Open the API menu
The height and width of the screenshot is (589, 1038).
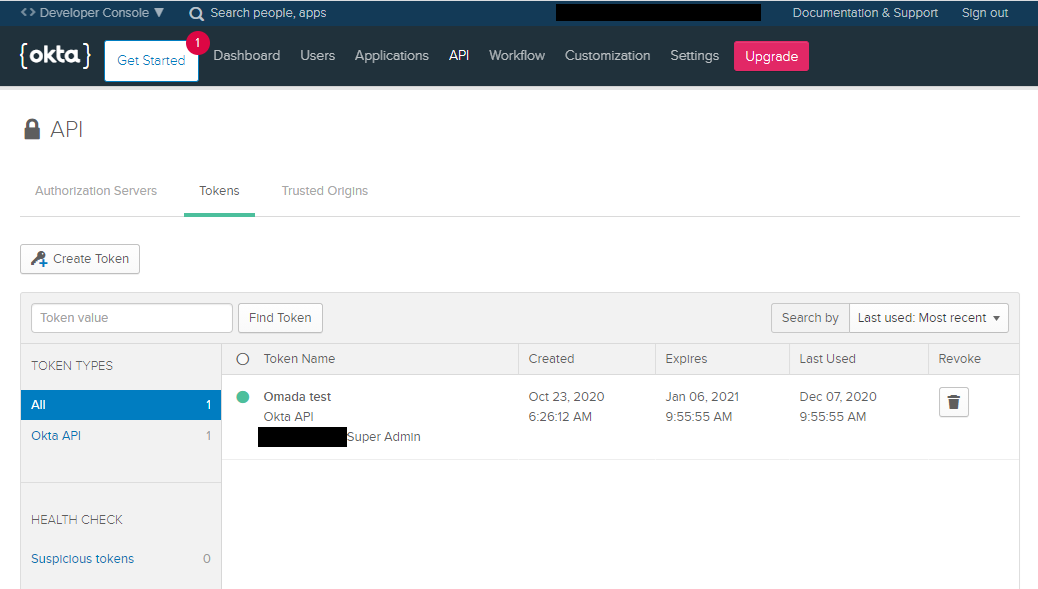point(459,56)
